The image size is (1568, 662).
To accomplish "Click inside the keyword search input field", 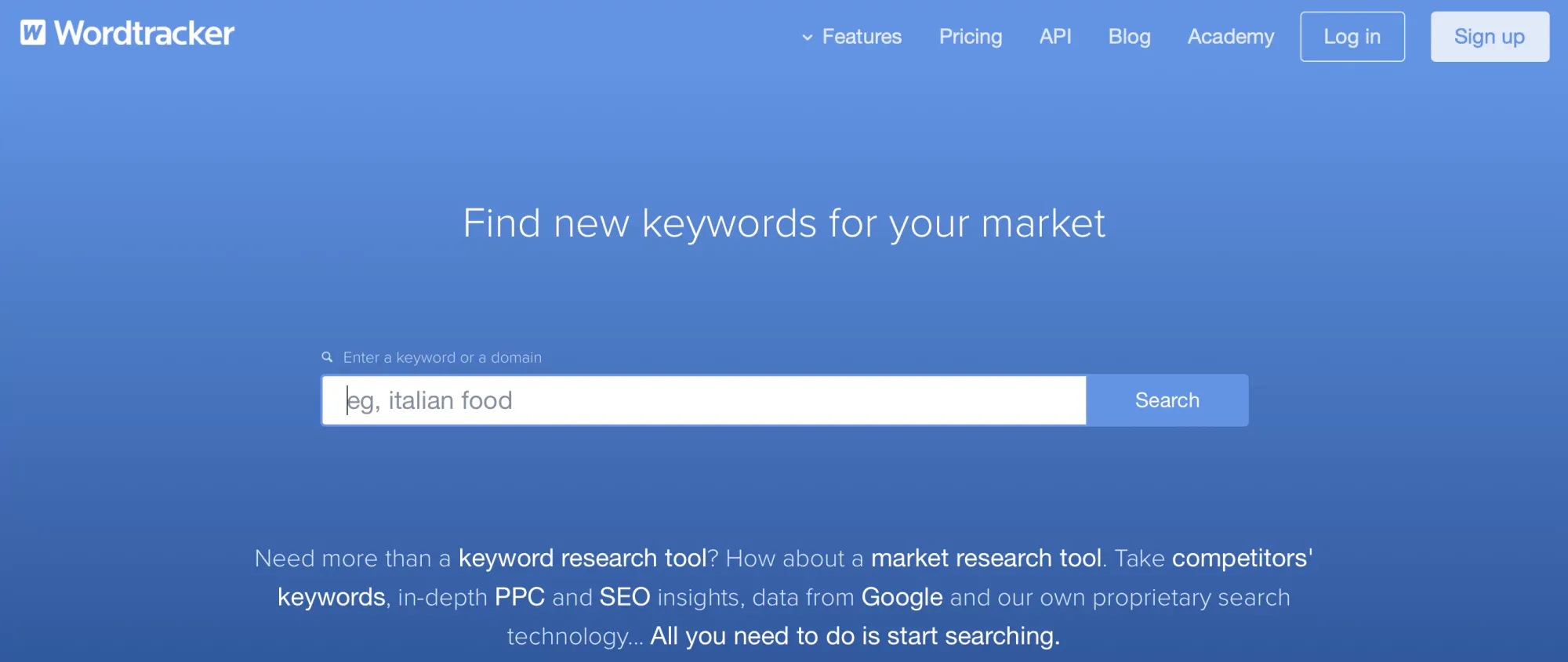I will pos(703,400).
